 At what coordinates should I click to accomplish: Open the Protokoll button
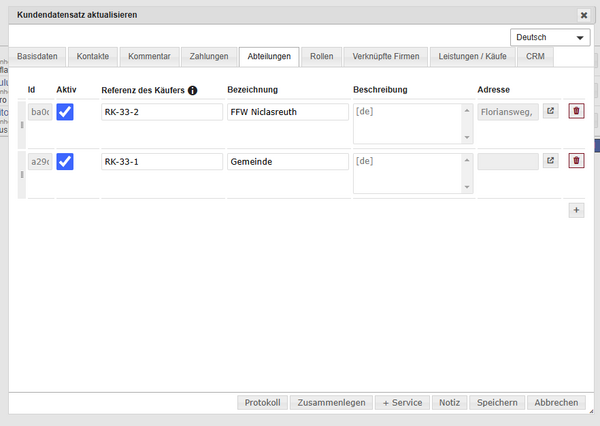[x=264, y=402]
